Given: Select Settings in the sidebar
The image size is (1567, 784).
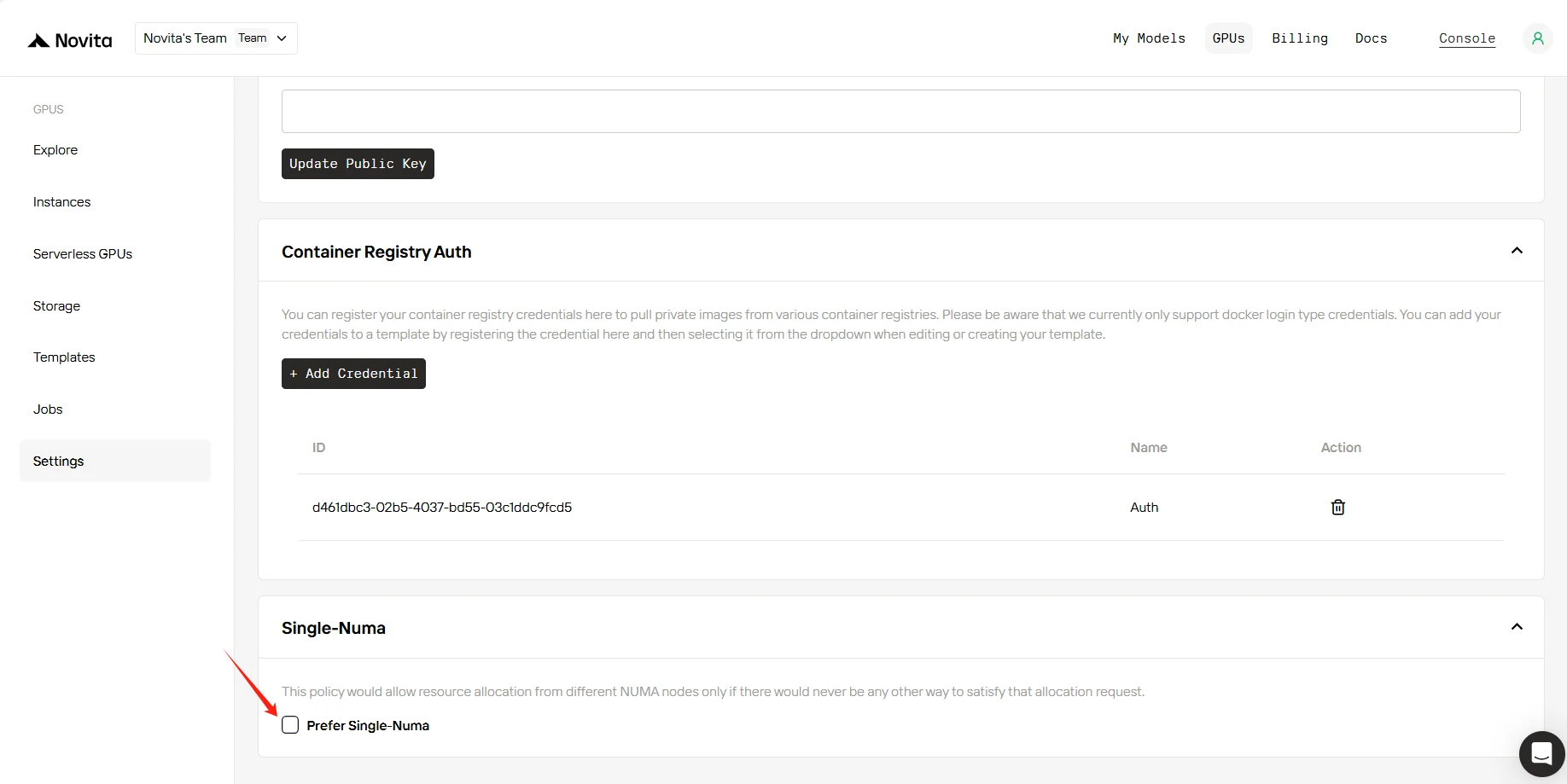Looking at the screenshot, I should tap(115, 461).
